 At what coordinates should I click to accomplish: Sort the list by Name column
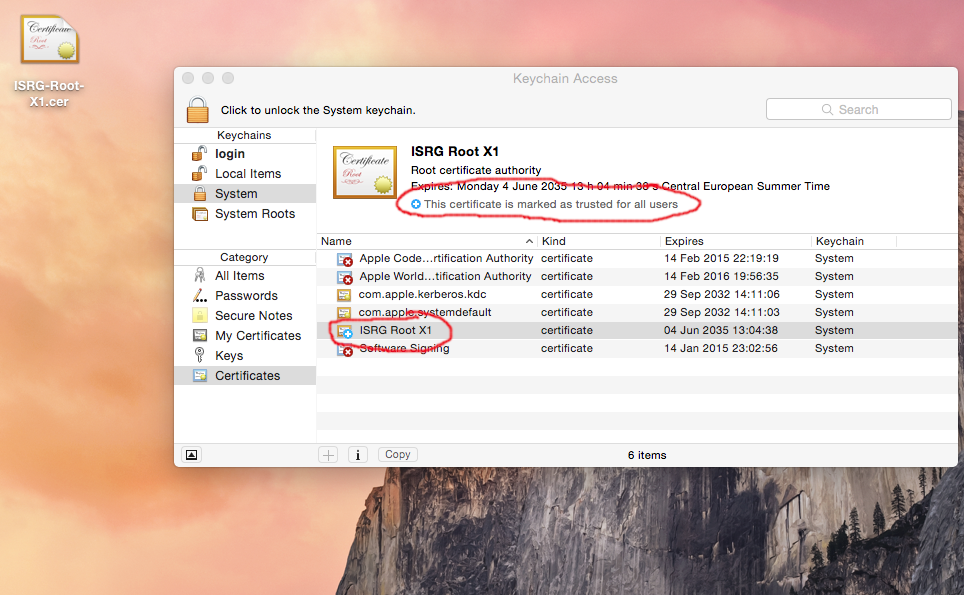(x=427, y=241)
